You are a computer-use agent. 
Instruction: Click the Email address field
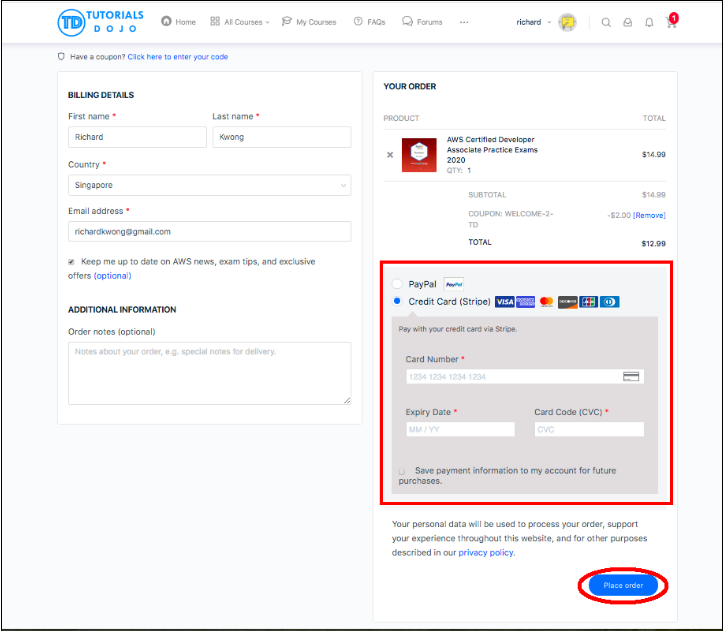[x=210, y=232]
